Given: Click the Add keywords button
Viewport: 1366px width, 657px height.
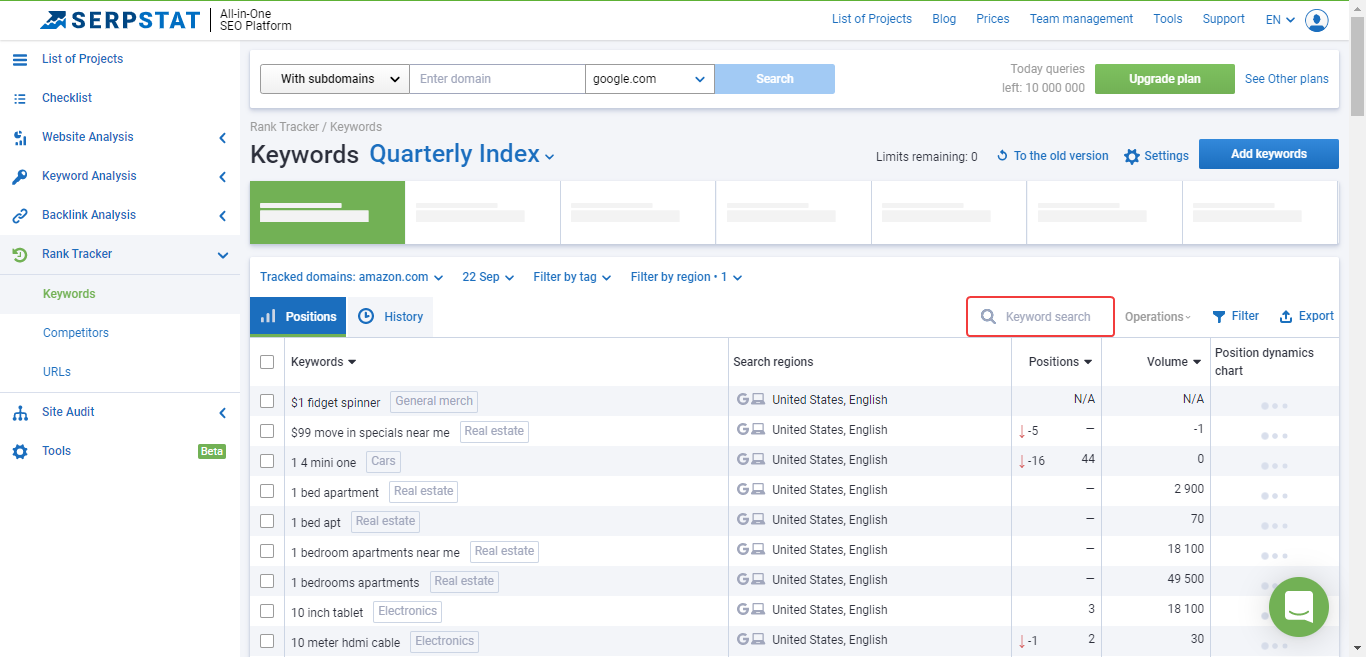Looking at the screenshot, I should tap(1269, 154).
